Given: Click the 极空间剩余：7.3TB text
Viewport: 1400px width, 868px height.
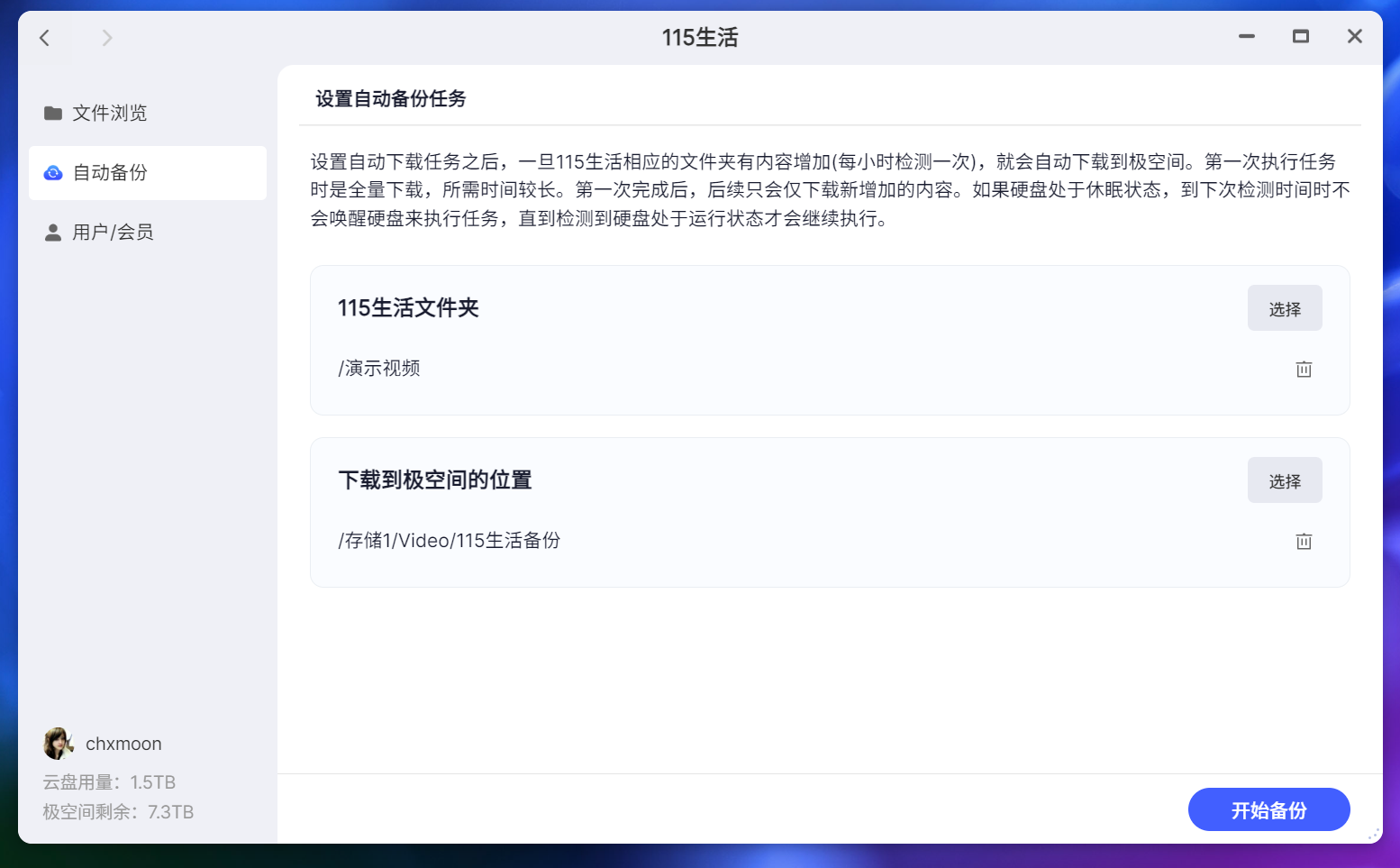Looking at the screenshot, I should pos(118,812).
